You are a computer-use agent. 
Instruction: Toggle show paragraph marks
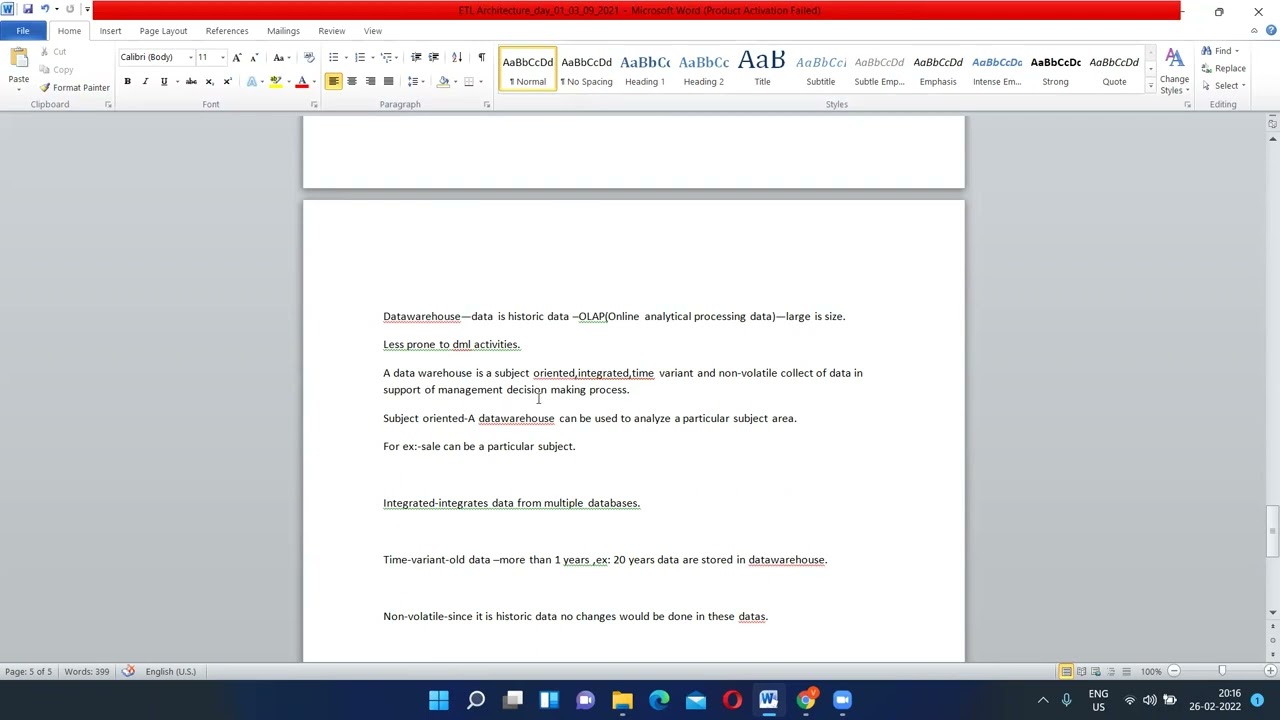[481, 57]
